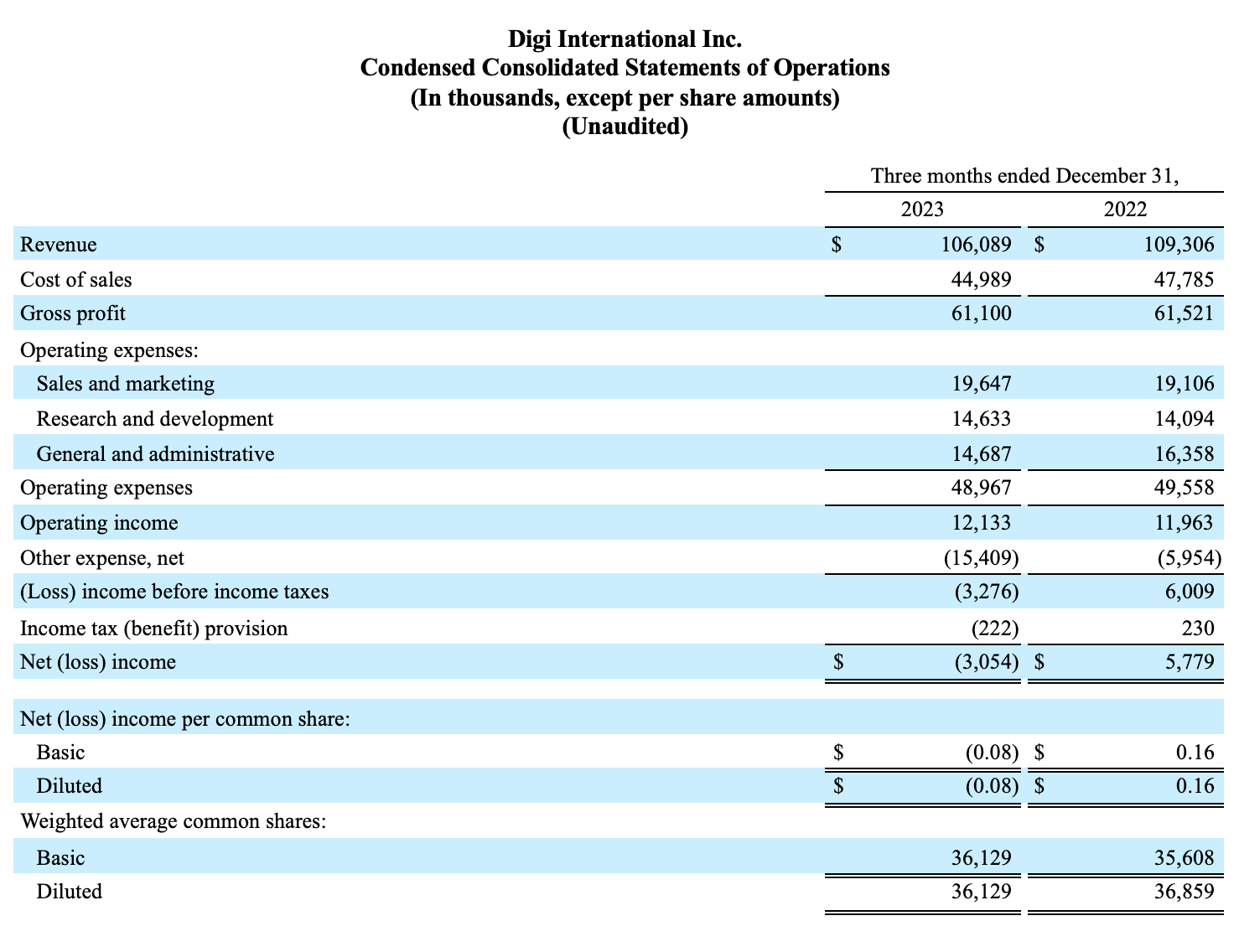Click the 'Research and development' label

tap(155, 419)
